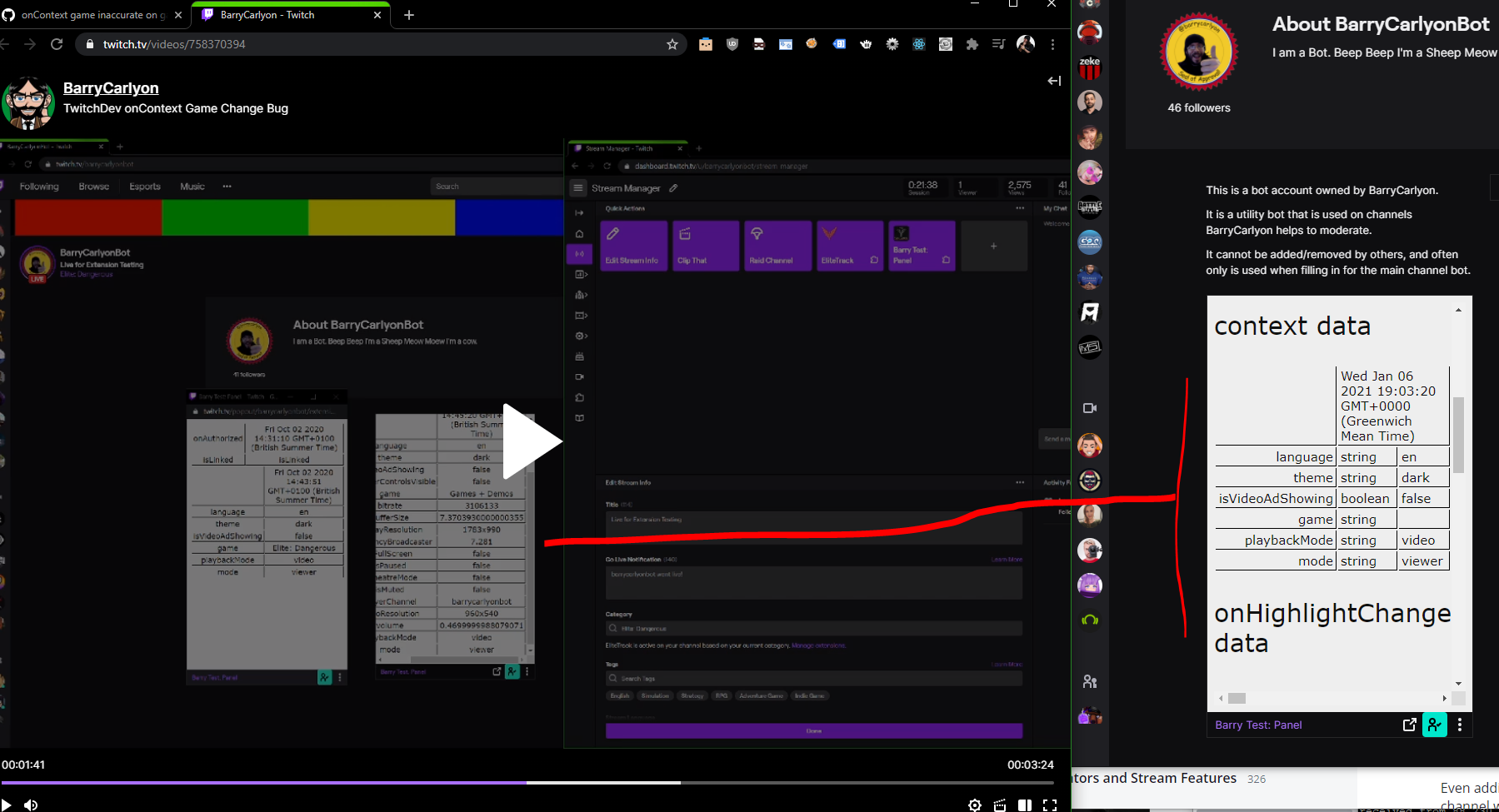Click the small play button at bottom-left of player
The height and width of the screenshot is (812, 1499).
(x=7, y=805)
